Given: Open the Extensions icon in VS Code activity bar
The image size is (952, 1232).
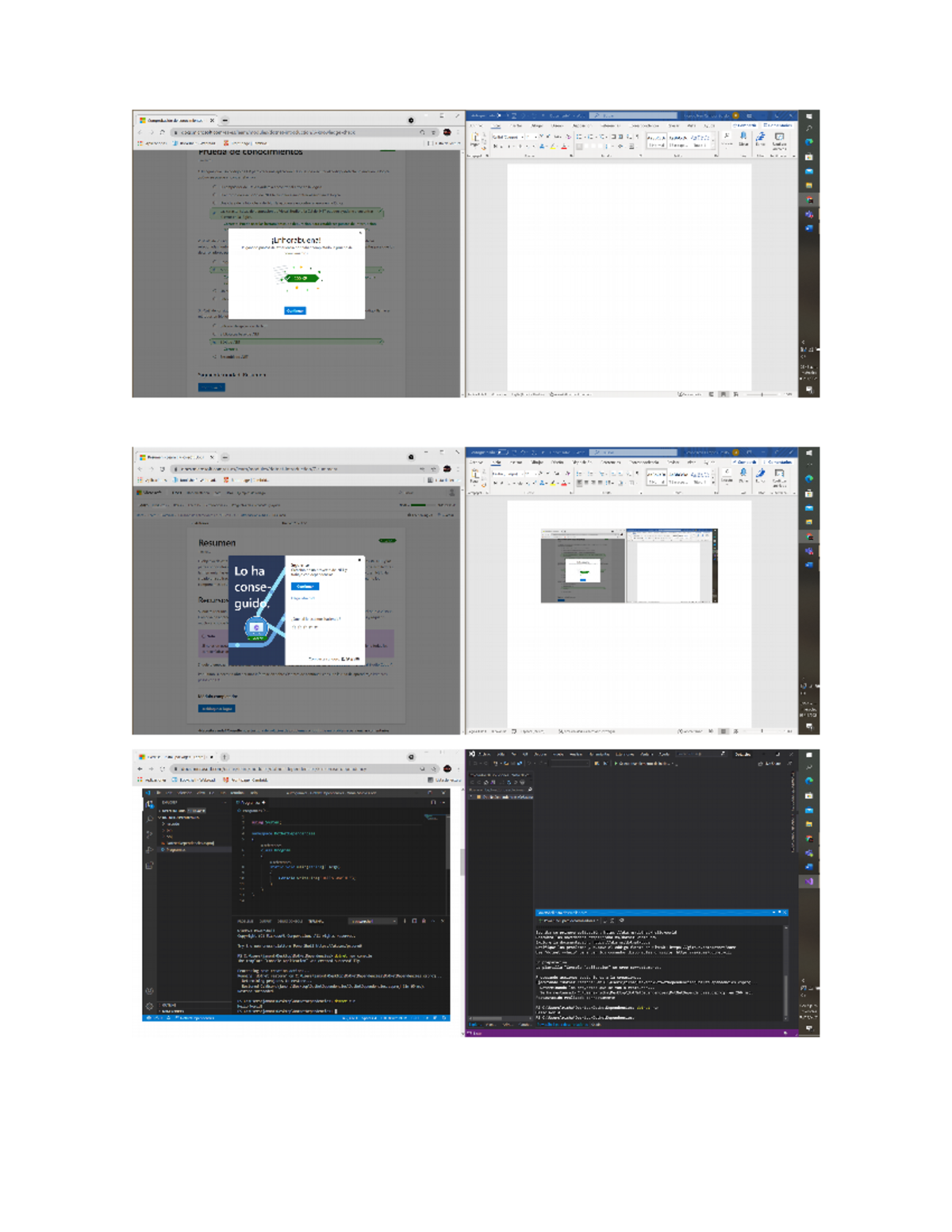Looking at the screenshot, I should point(149,865).
